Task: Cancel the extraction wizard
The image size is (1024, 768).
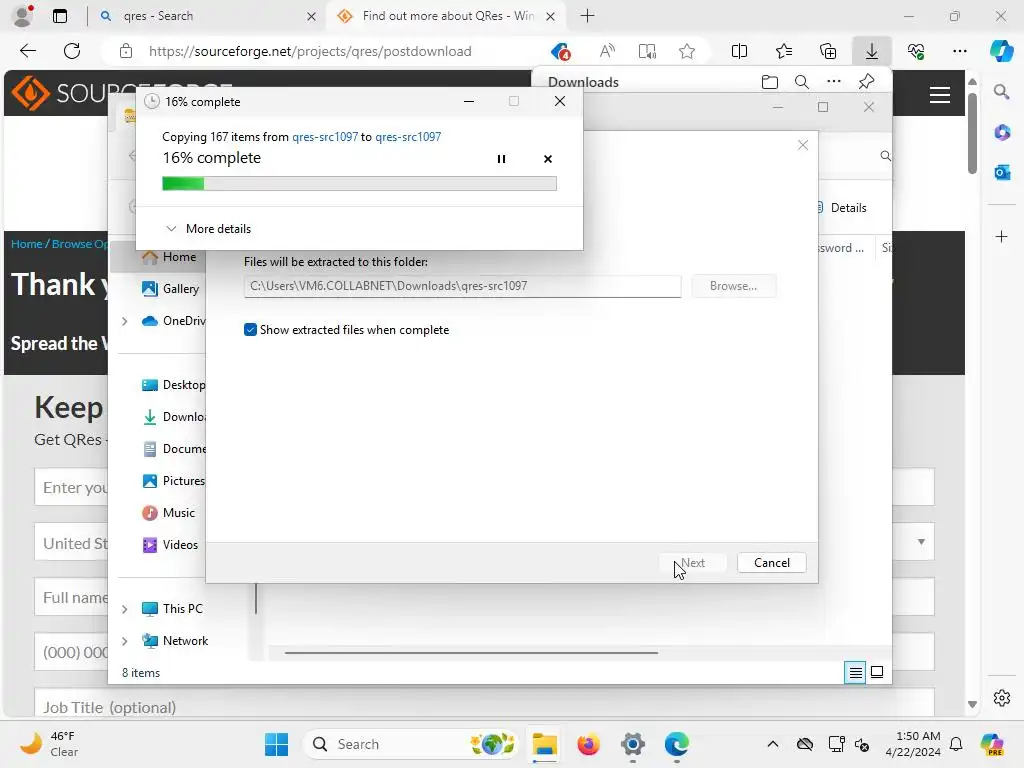Action: (x=771, y=563)
